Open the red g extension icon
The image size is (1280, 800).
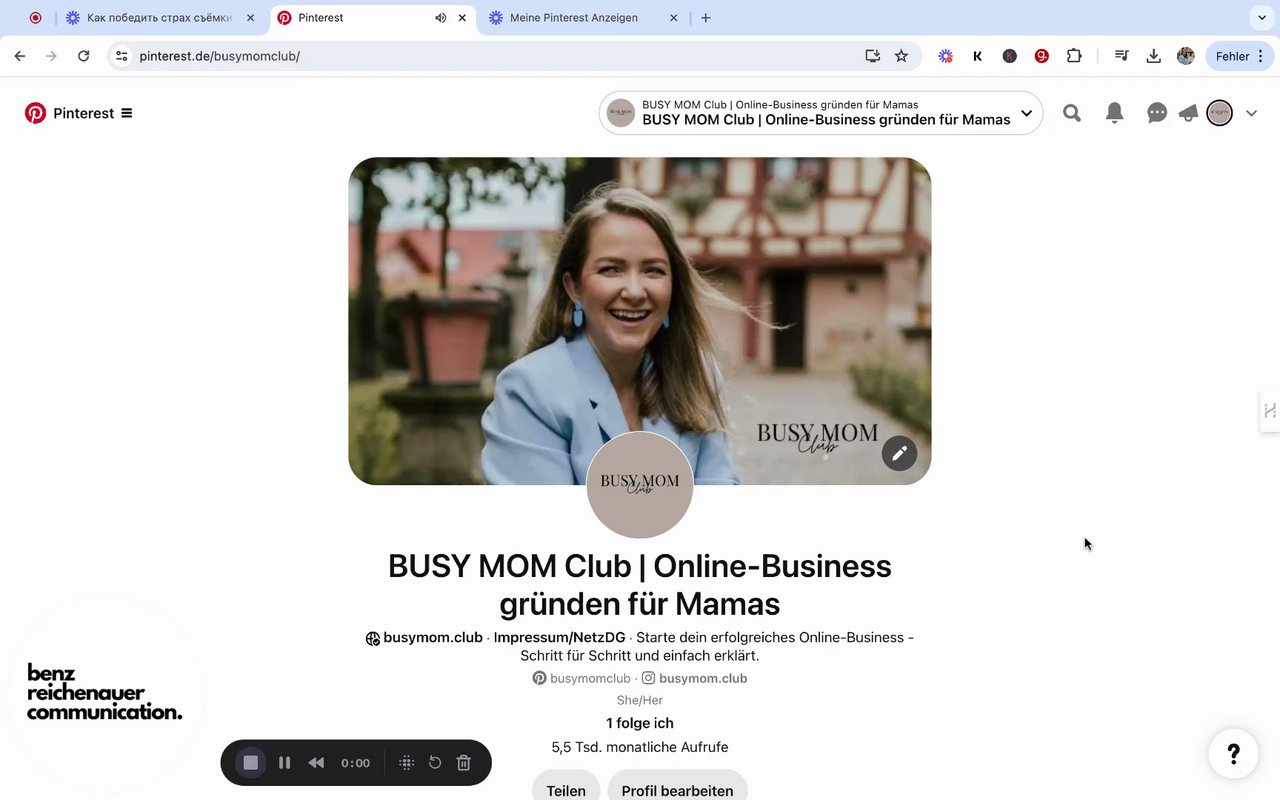1042,56
